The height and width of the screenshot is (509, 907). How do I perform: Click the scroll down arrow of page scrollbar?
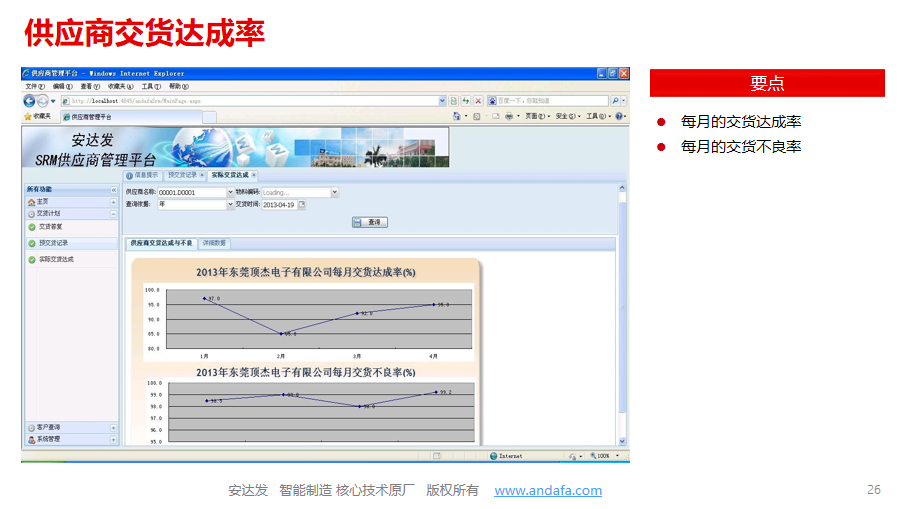point(622,441)
